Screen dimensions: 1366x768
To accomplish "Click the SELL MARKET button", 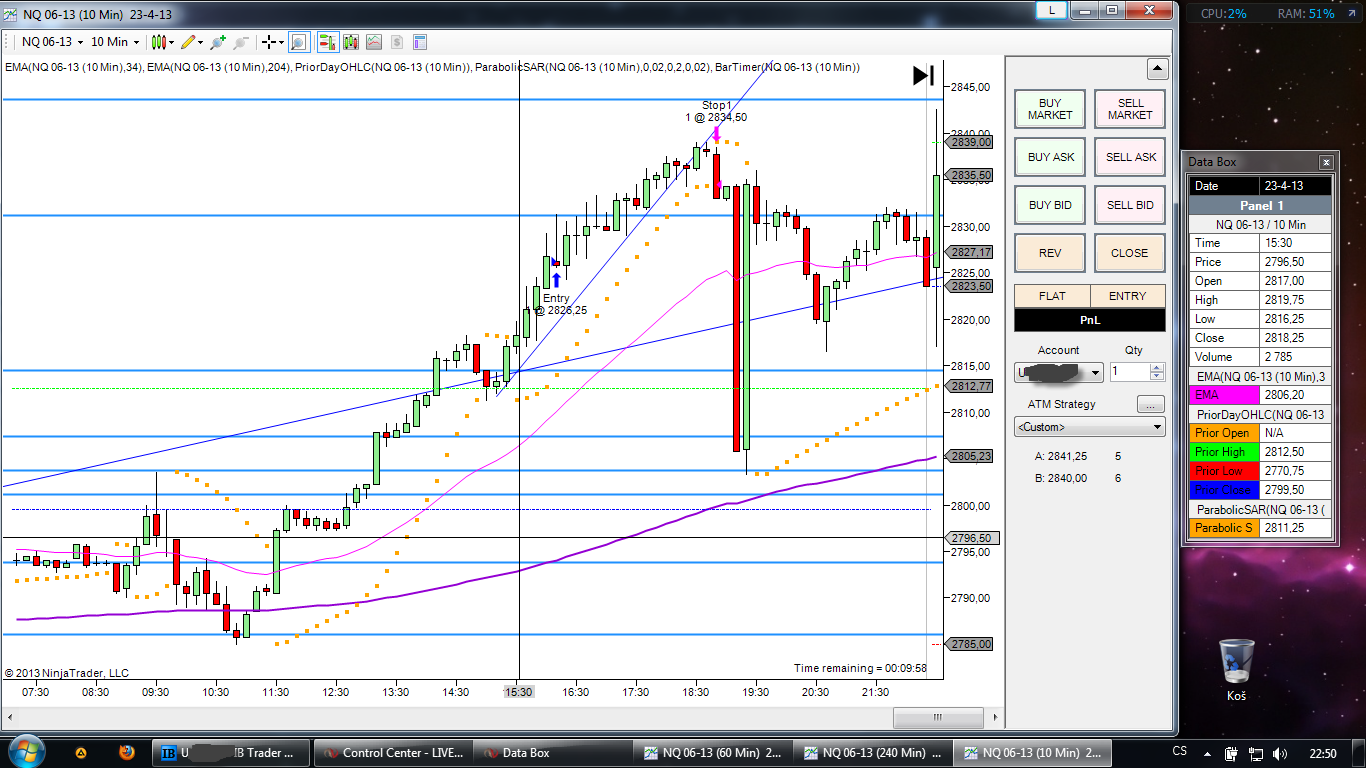I will pyautogui.click(x=1130, y=109).
